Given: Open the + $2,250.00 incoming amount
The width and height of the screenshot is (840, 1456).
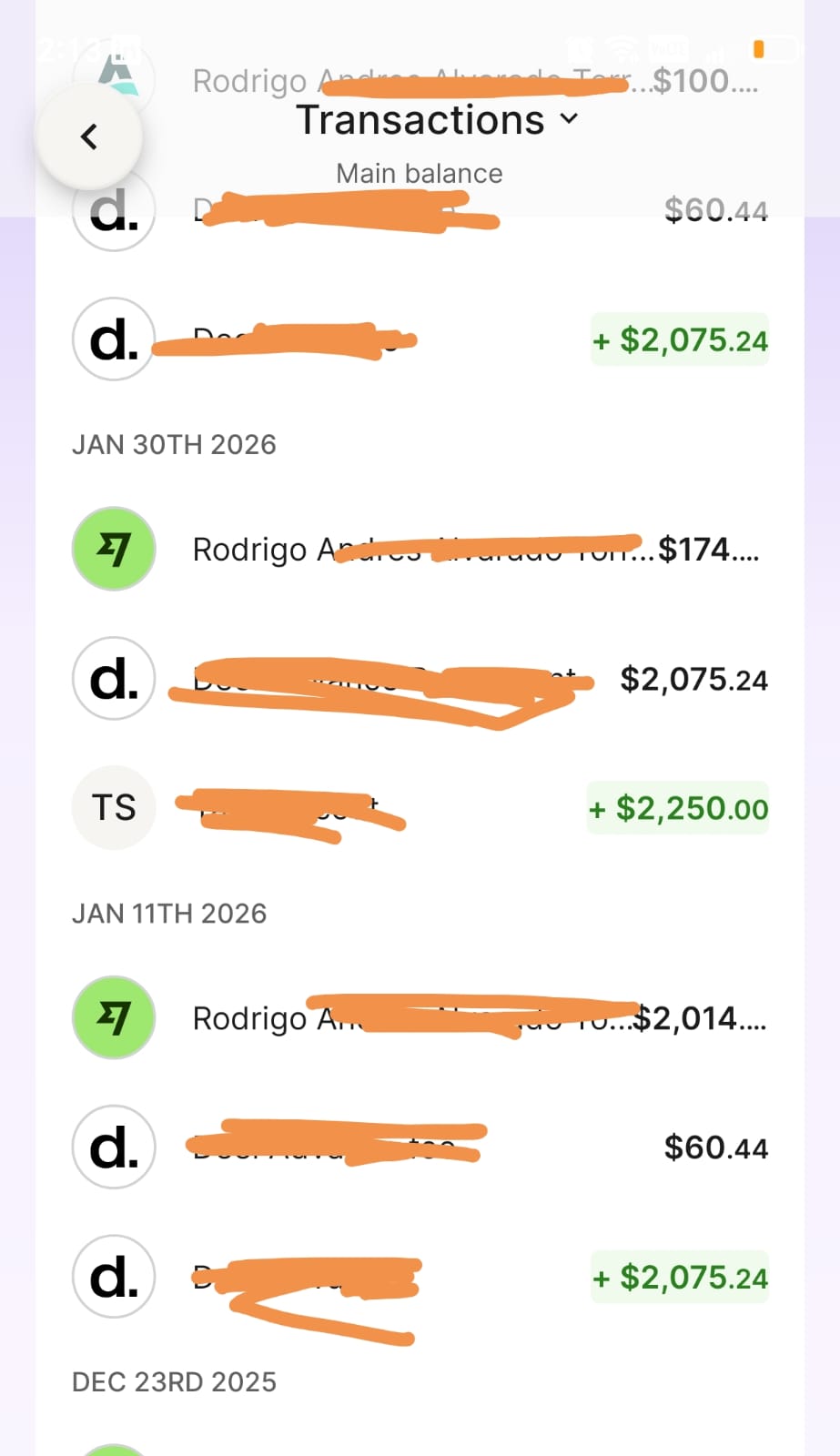Looking at the screenshot, I should (x=679, y=808).
